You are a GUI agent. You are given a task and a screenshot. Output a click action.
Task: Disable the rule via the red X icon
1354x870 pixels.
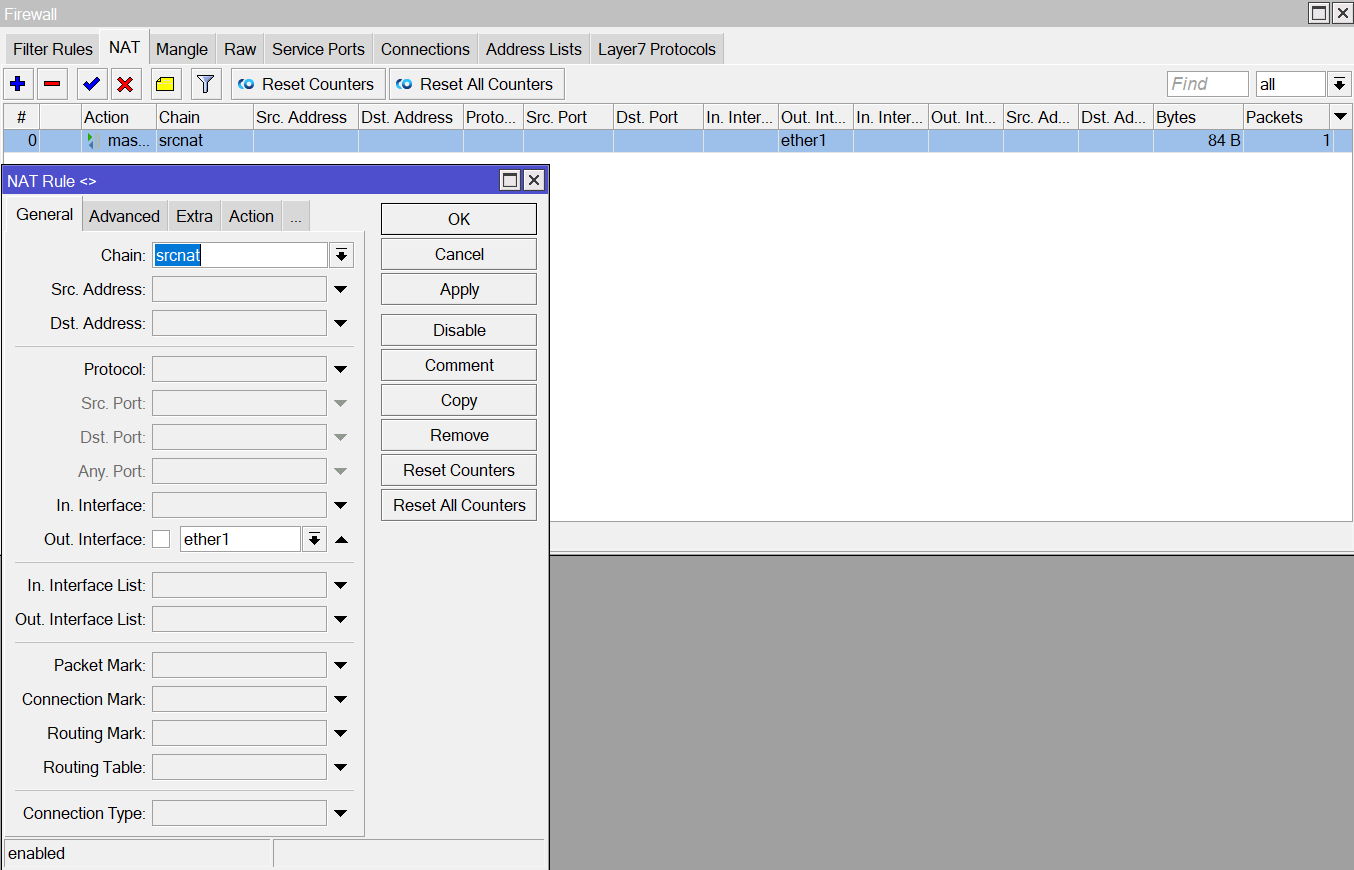(x=125, y=84)
